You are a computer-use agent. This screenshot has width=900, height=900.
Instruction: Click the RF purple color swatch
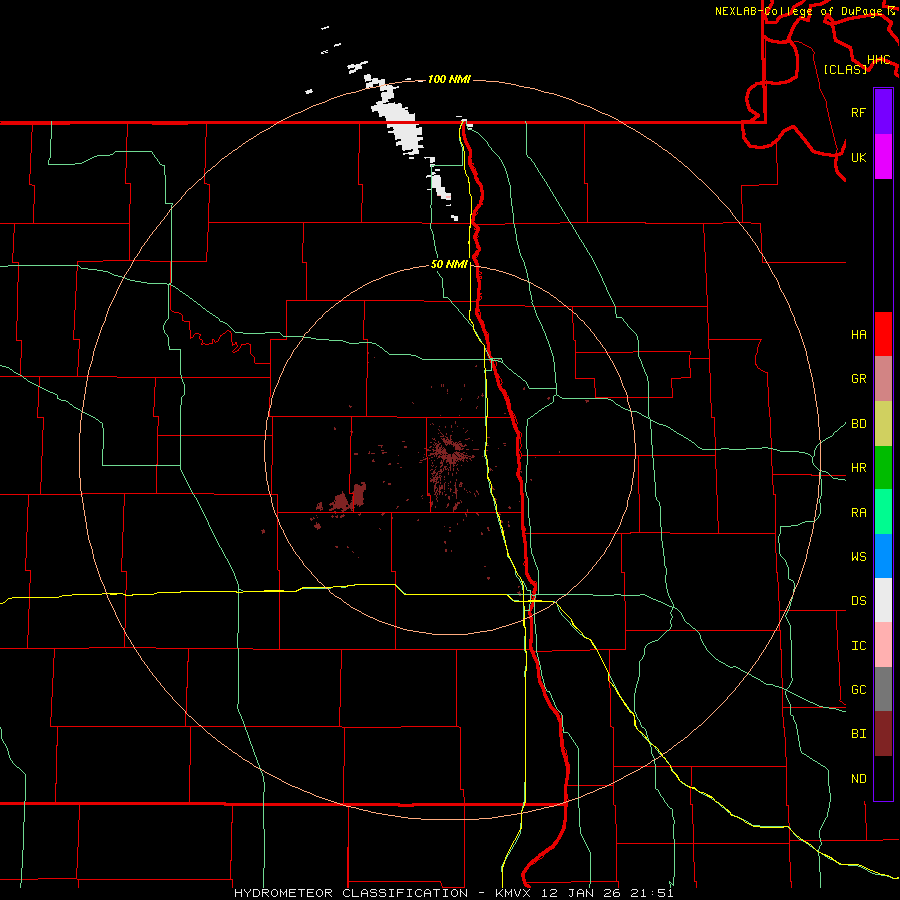883,111
